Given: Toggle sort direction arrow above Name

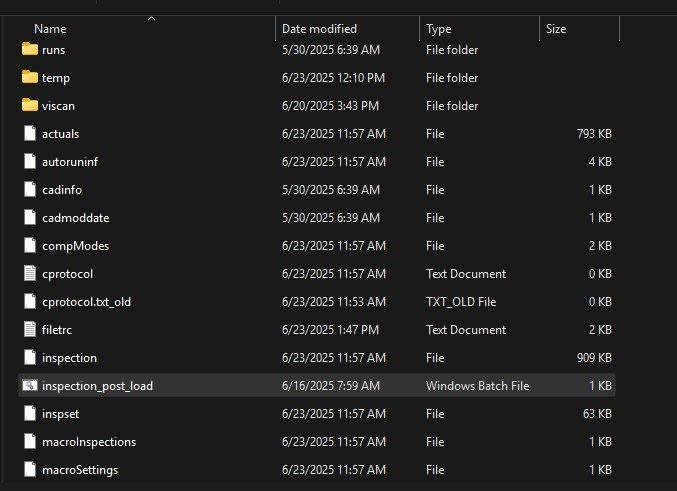Looking at the screenshot, I should coord(151,19).
